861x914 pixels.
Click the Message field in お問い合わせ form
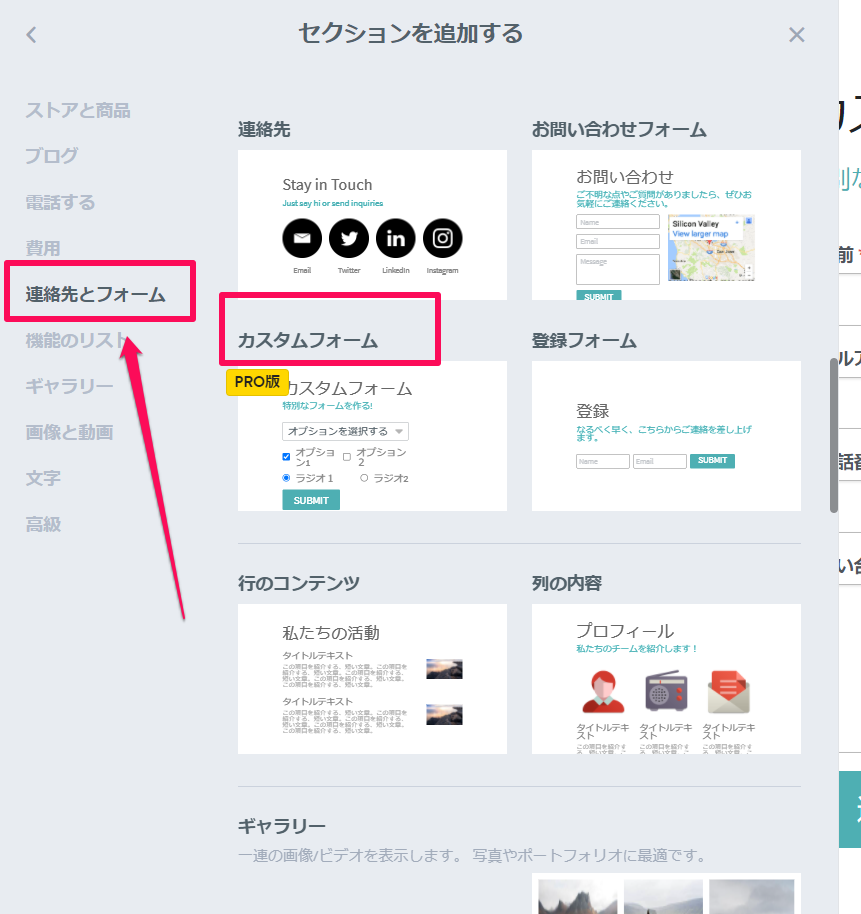pyautogui.click(x=618, y=269)
